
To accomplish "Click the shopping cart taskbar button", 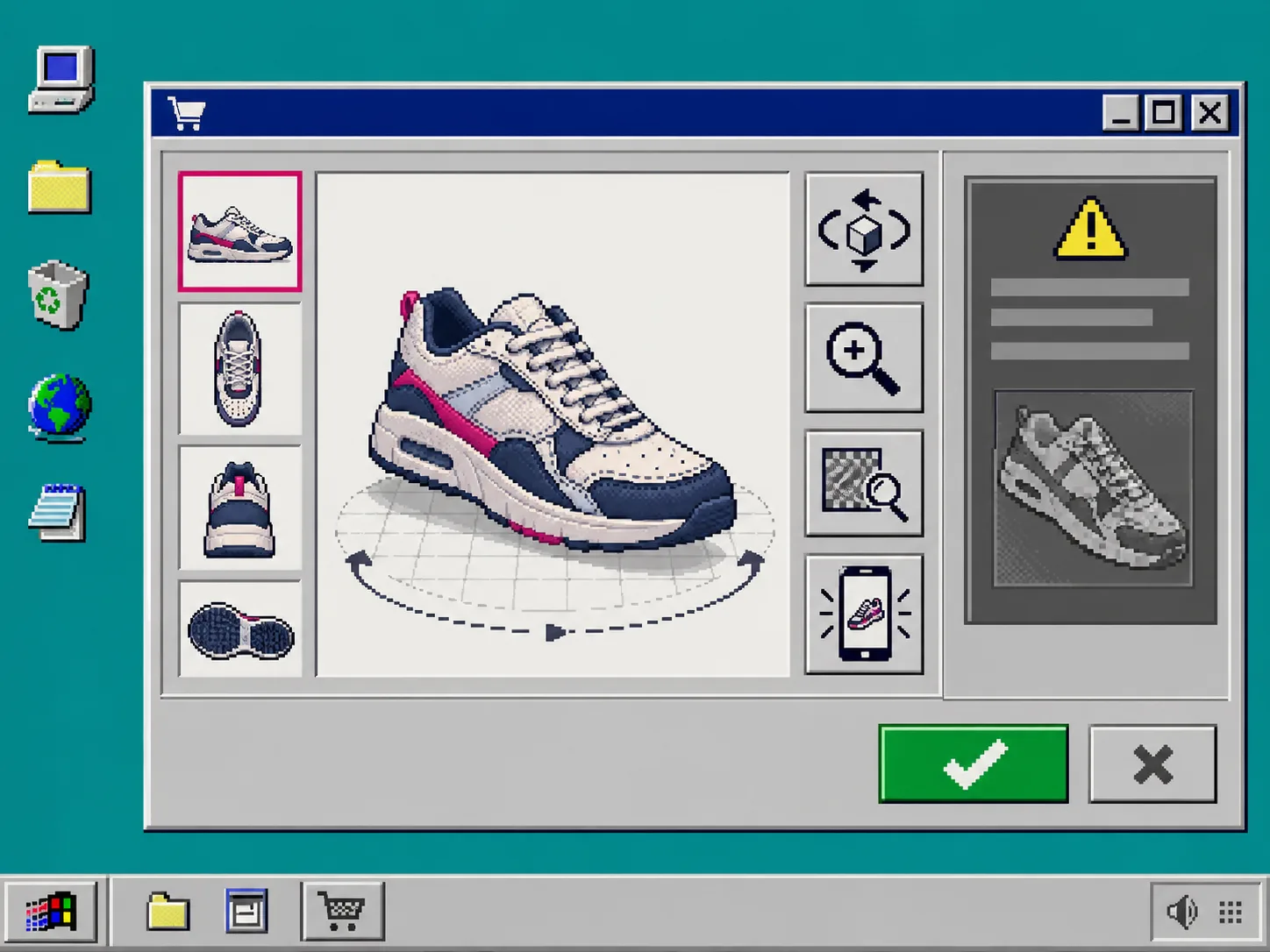I will click(343, 912).
